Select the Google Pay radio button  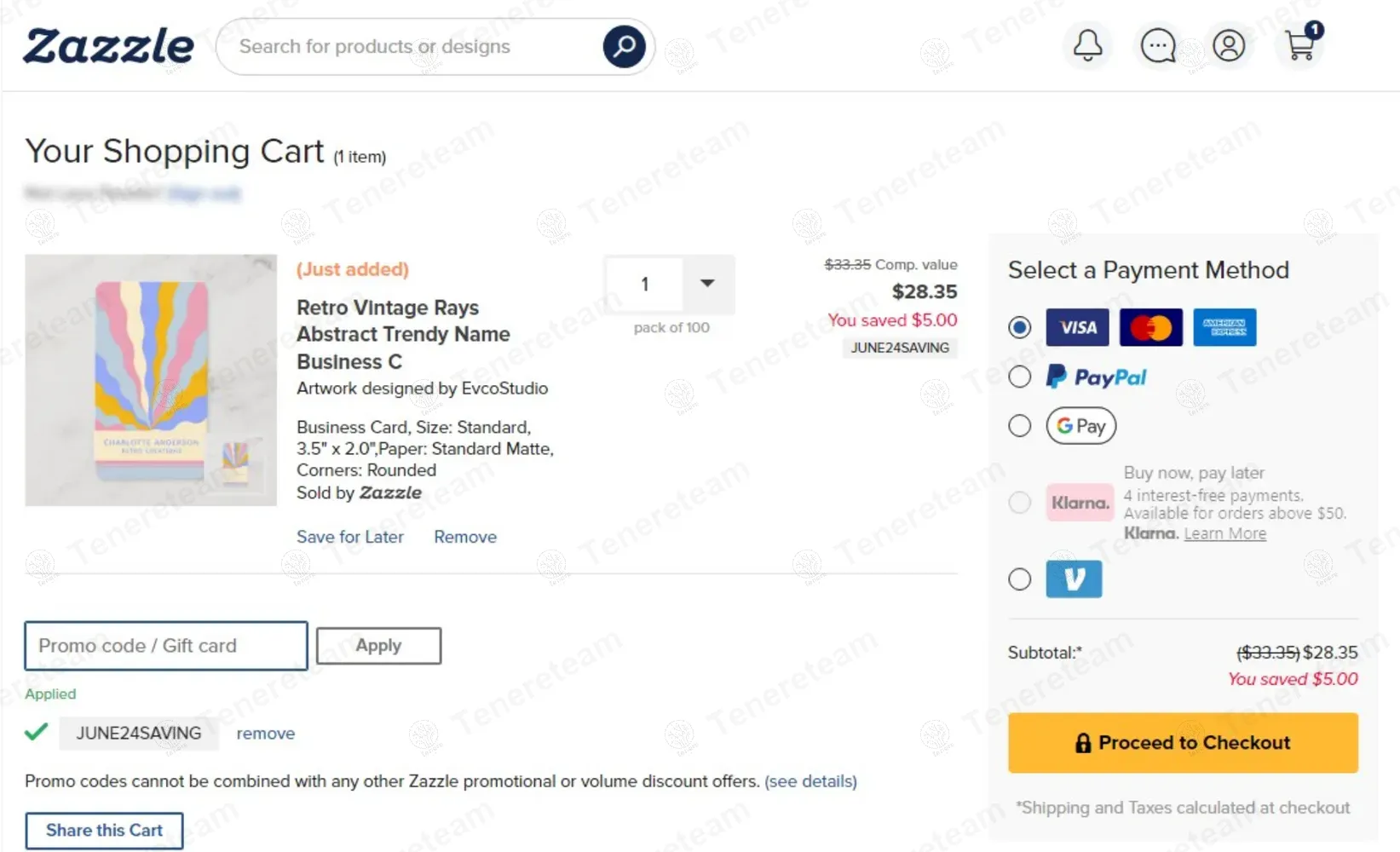point(1020,426)
